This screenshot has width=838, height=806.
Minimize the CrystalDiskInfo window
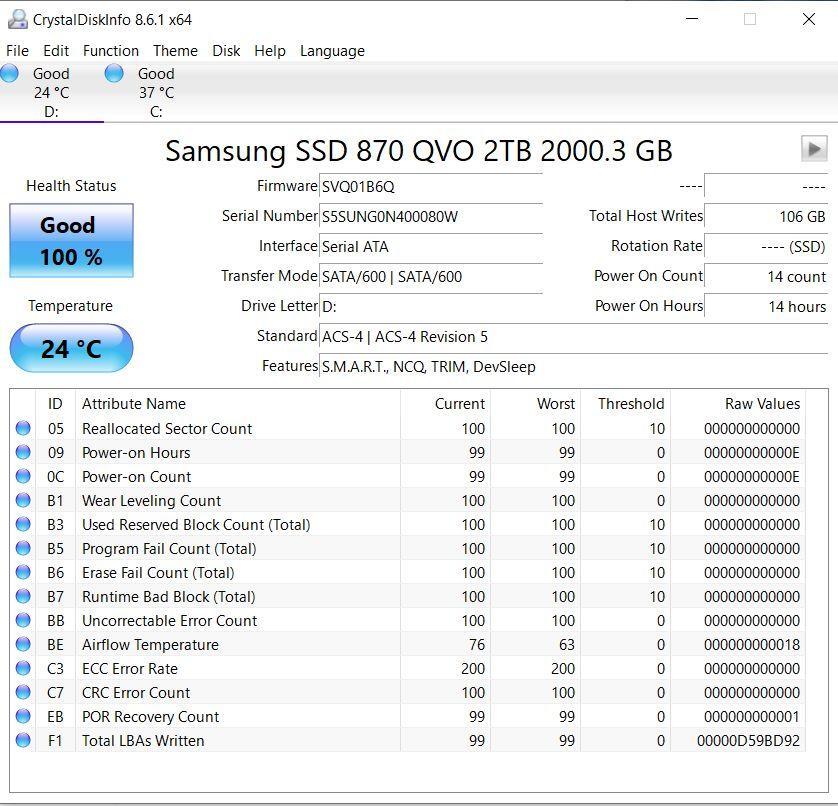click(692, 19)
